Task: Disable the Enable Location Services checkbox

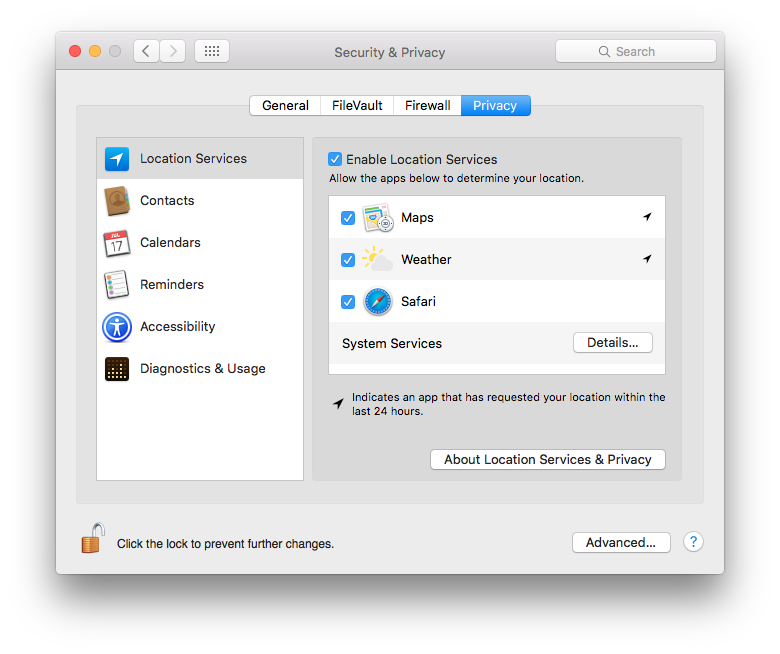Action: click(x=336, y=159)
